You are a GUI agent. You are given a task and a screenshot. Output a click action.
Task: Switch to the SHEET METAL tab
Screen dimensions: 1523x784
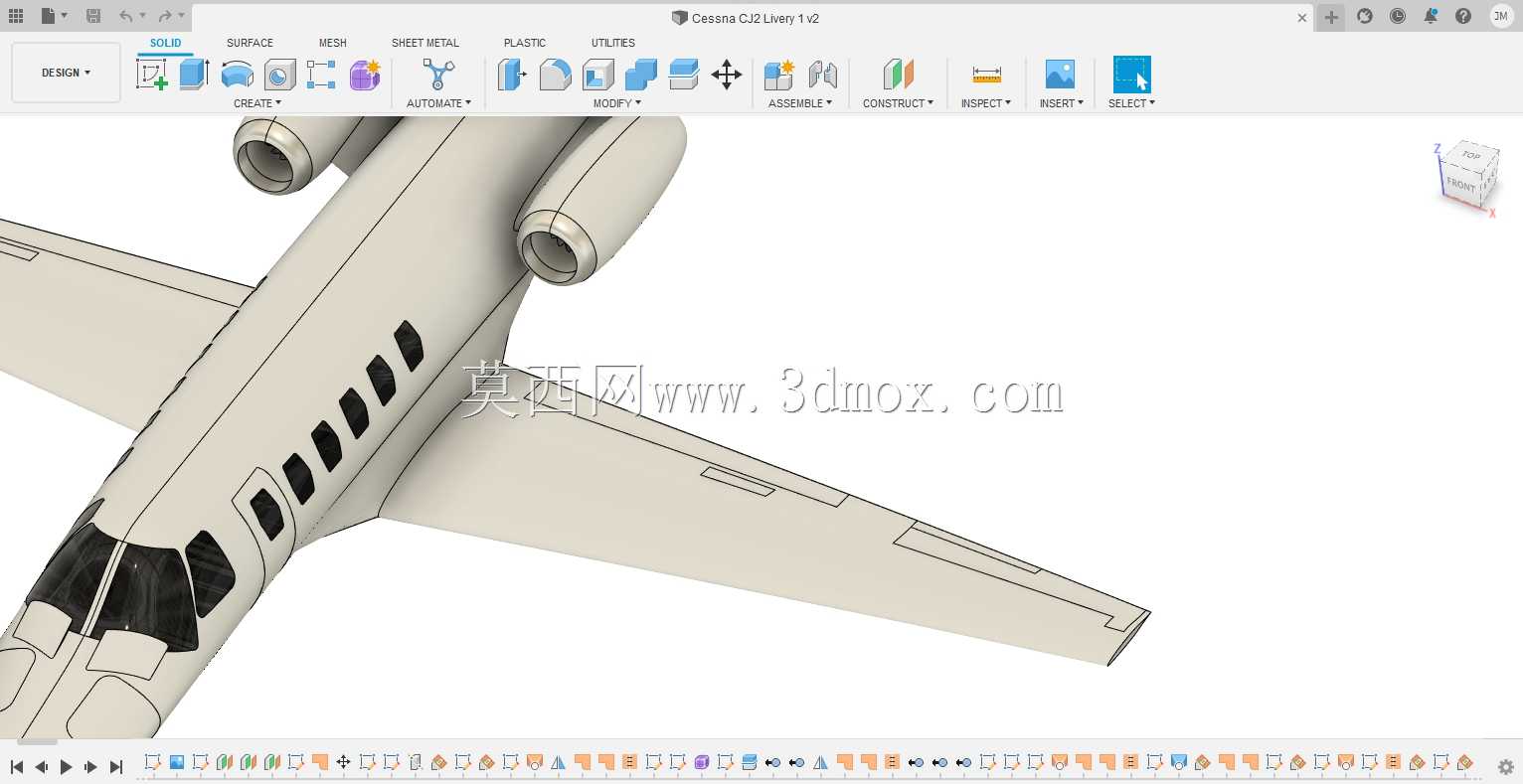425,43
